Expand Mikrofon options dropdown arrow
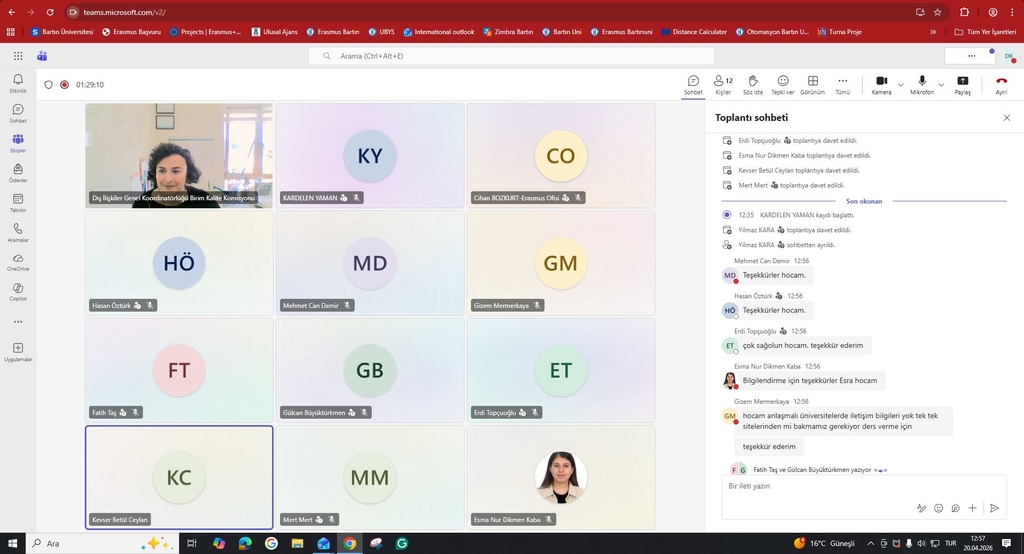 [942, 84]
